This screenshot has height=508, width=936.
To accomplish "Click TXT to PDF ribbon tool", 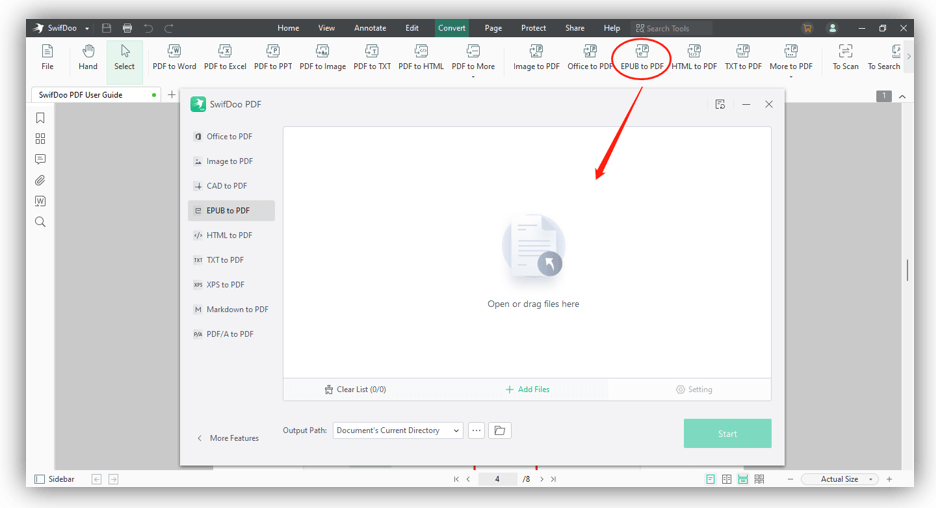I will click(x=743, y=57).
